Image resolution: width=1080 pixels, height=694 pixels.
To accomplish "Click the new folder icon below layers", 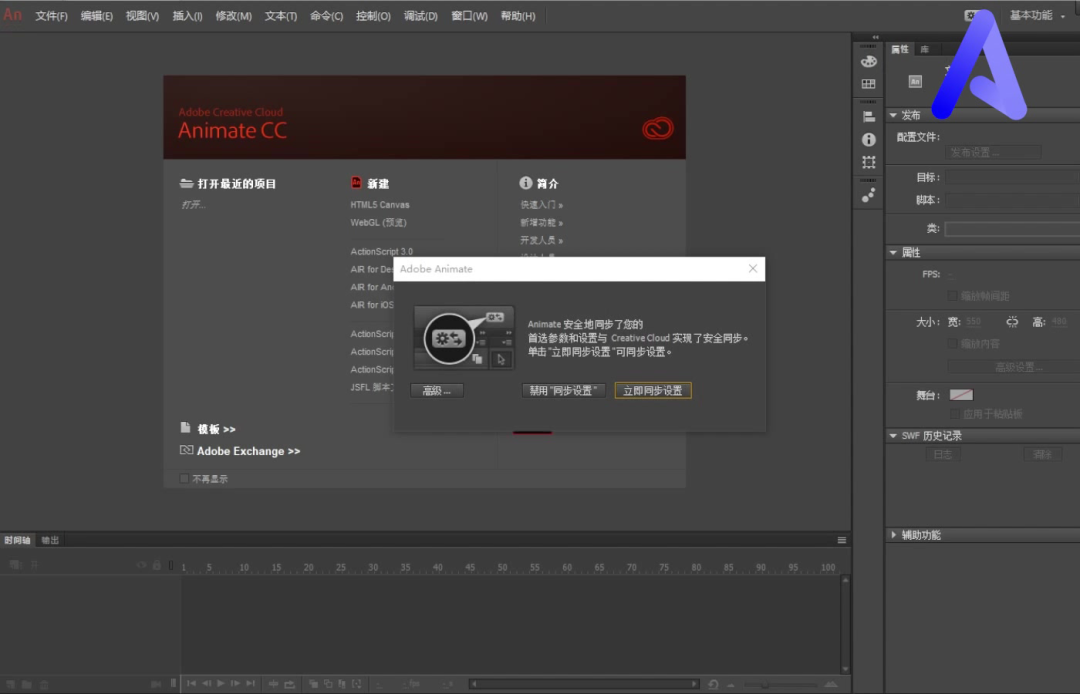I will 27,684.
